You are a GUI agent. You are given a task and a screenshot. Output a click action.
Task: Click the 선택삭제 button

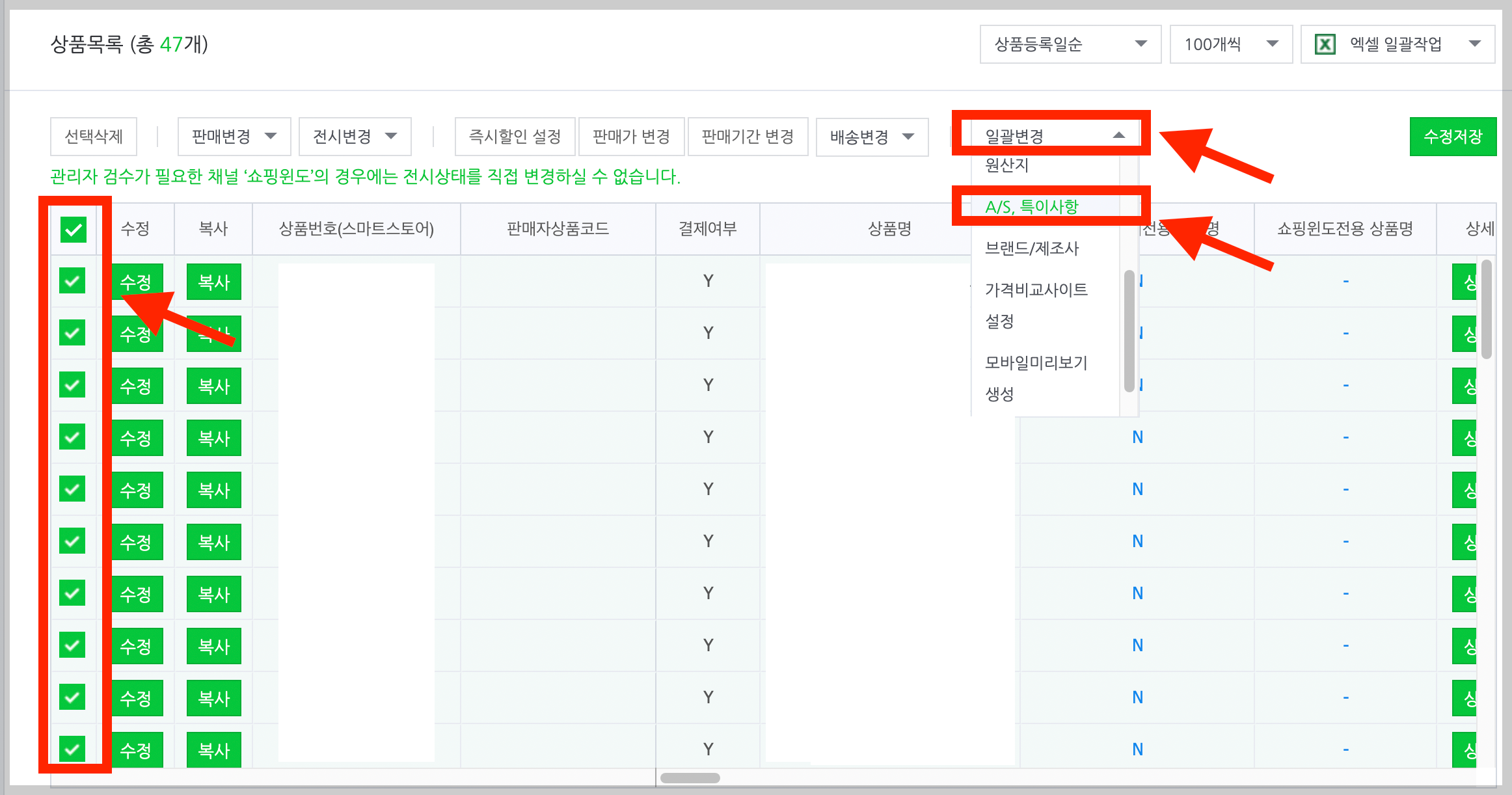[94, 137]
